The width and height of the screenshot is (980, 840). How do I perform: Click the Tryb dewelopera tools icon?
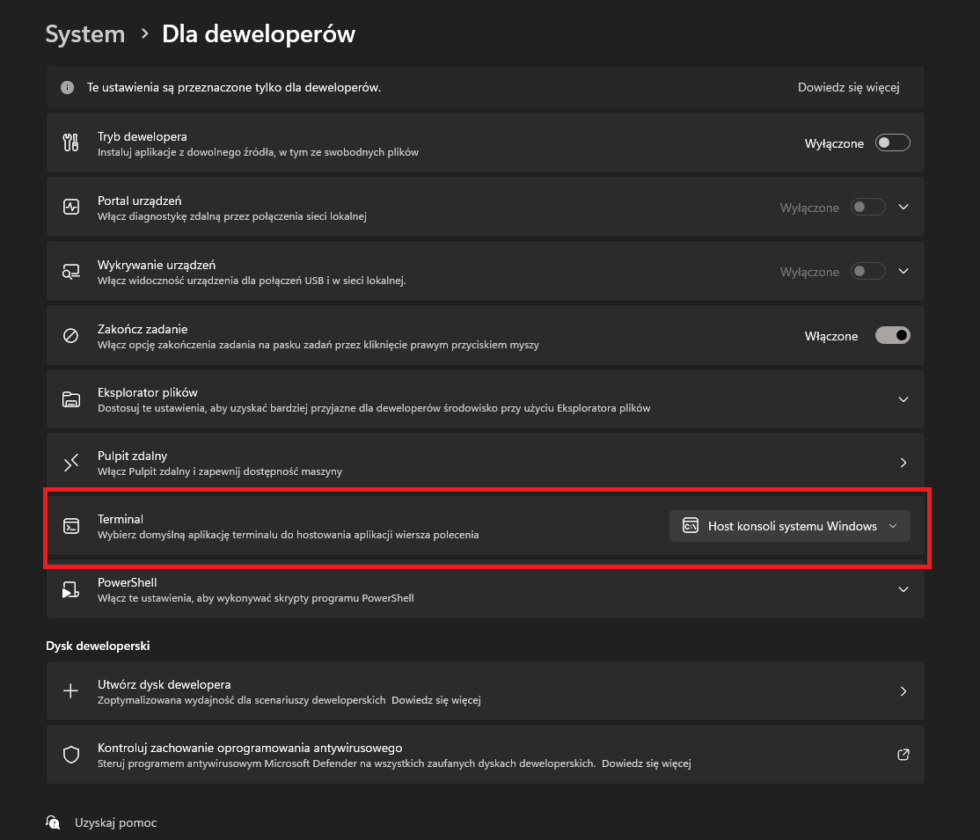coord(71,142)
